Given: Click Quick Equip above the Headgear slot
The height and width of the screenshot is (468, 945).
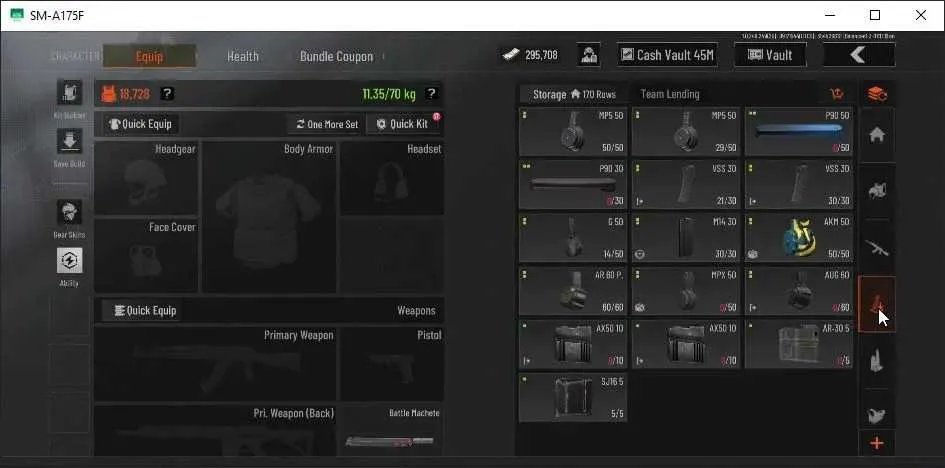Looking at the screenshot, I should (140, 124).
